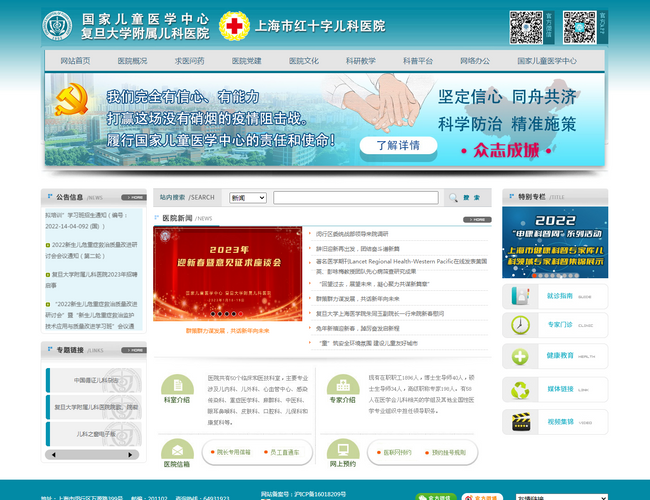Screen dimensions: 650x500
Task: Open the 院长专用信箱 link
Action: pyautogui.click(x=233, y=452)
